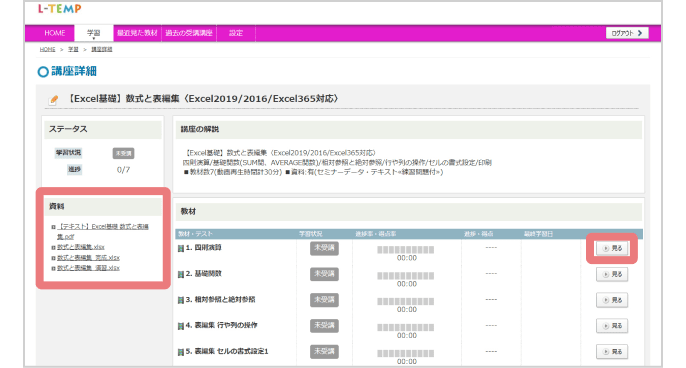
Task: Click the lesson title 2. 基礎関数
Action: 203,273
